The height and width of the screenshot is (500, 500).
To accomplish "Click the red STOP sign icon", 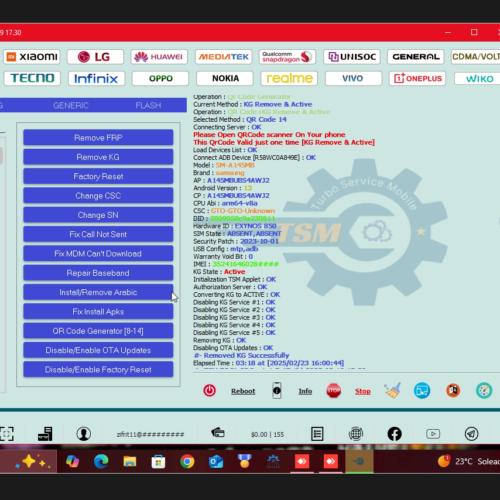I will click(334, 390).
